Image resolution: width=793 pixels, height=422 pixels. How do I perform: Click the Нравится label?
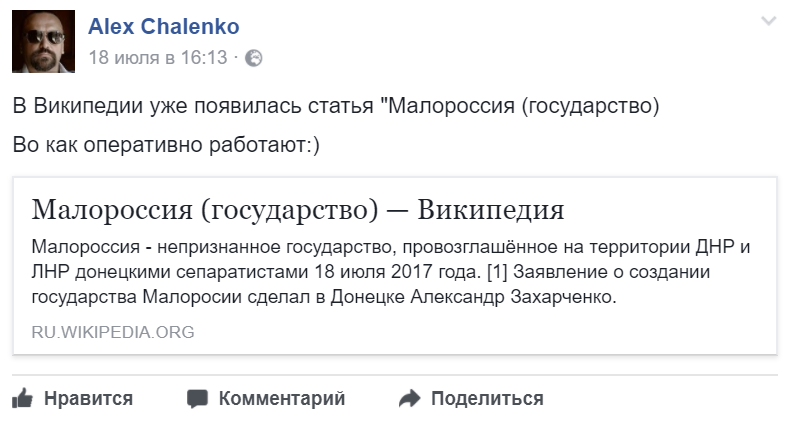(89, 399)
